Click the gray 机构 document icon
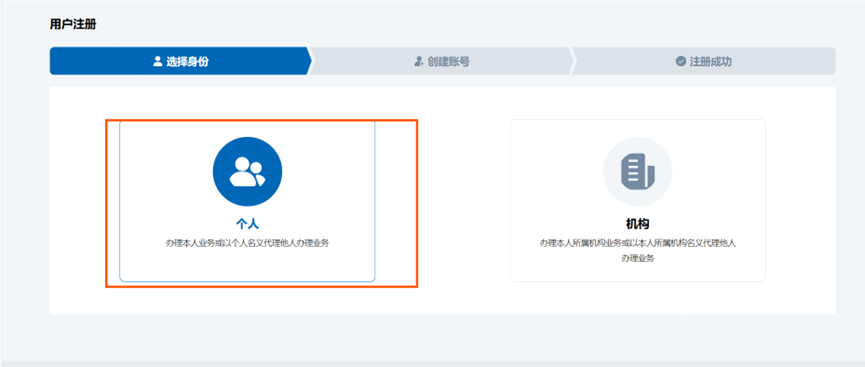 click(637, 171)
